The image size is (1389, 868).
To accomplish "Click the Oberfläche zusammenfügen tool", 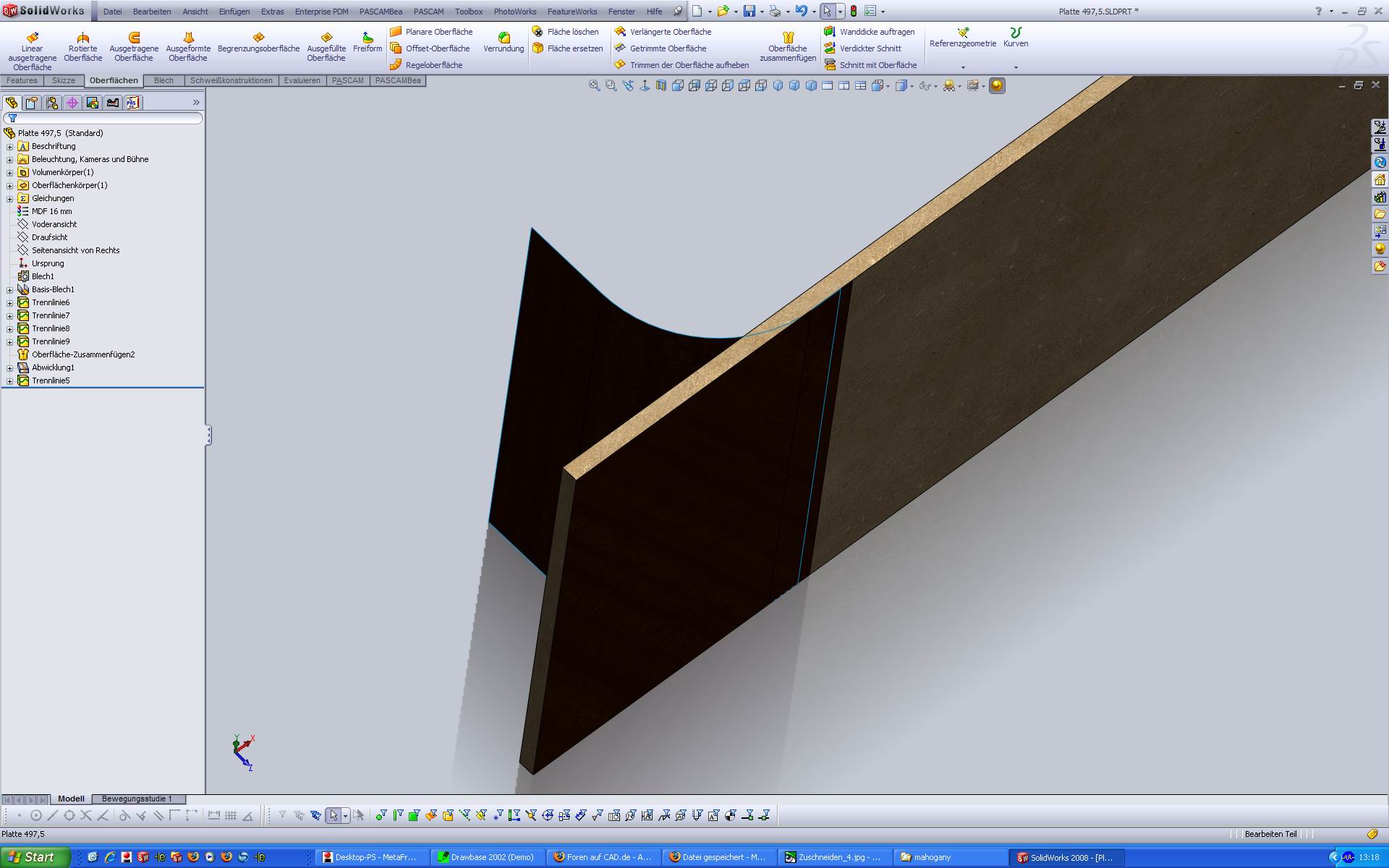I will [x=788, y=47].
